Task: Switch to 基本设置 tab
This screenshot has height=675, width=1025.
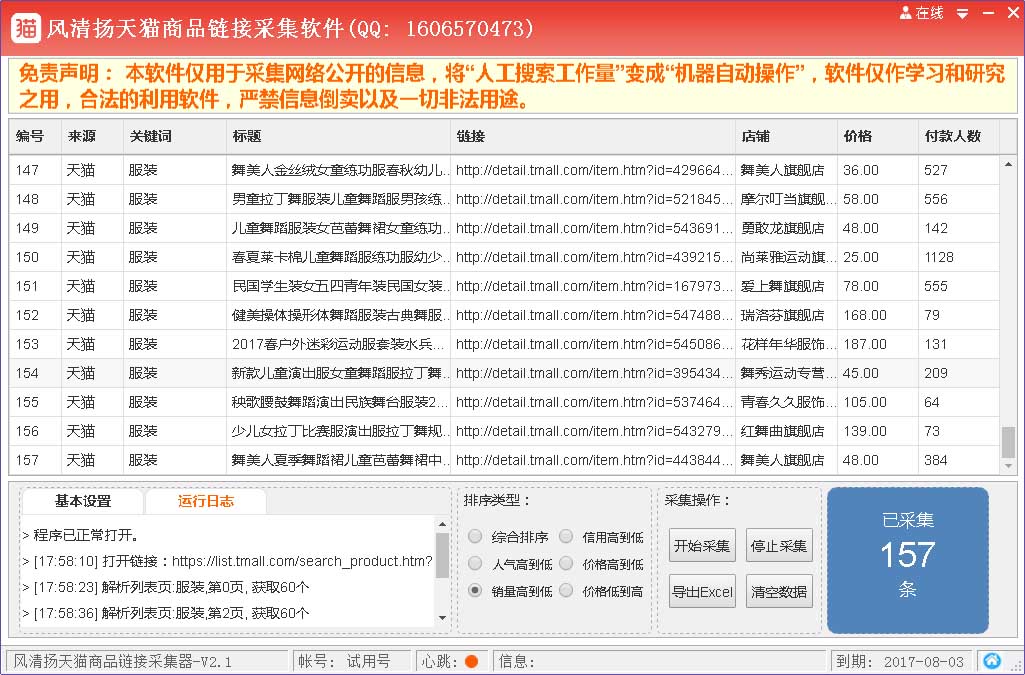Action: click(83, 501)
